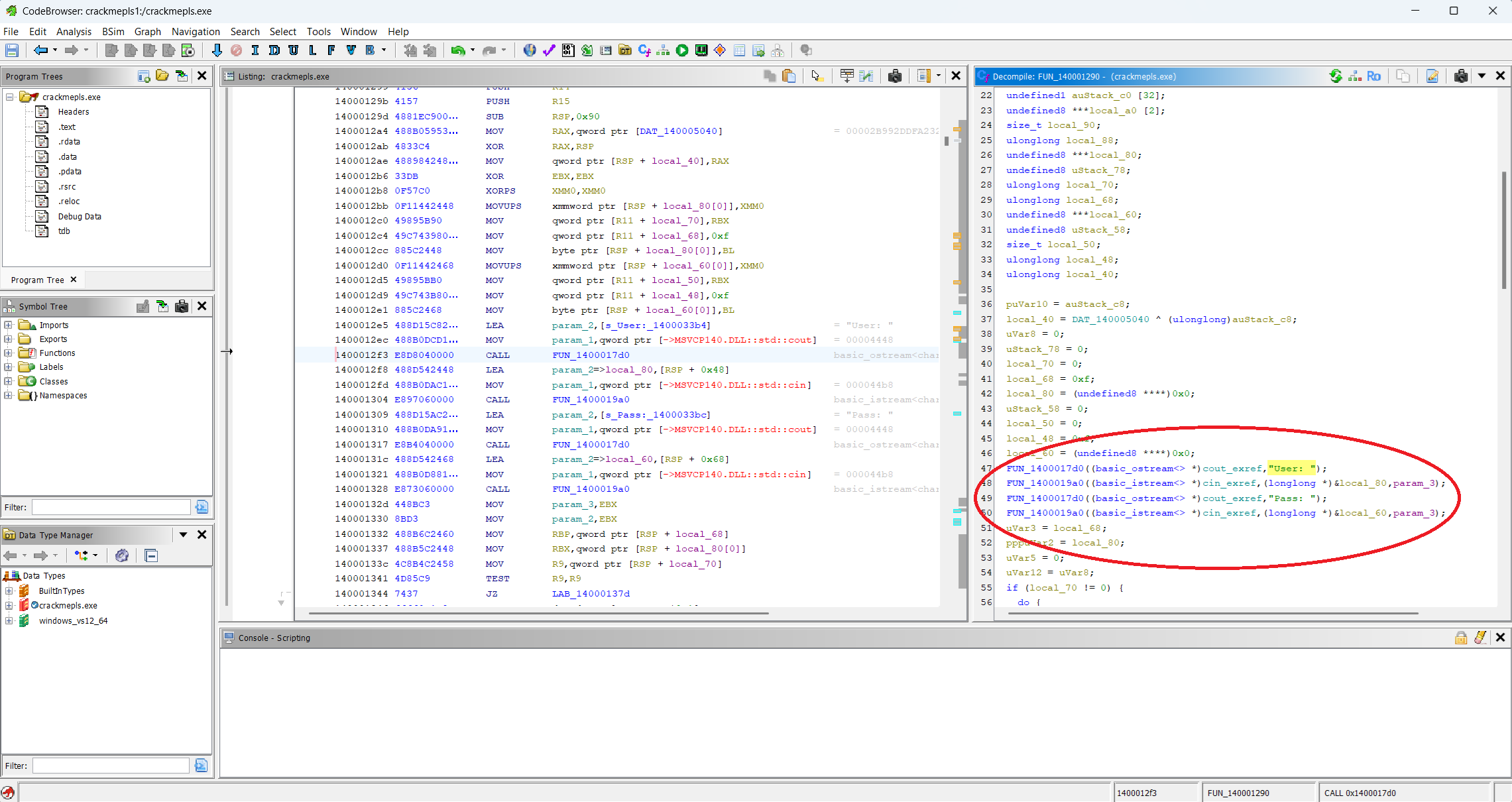Viewport: 1512px width, 802px height.
Task: Click into the Symbol Tree filter field
Action: [x=111, y=508]
